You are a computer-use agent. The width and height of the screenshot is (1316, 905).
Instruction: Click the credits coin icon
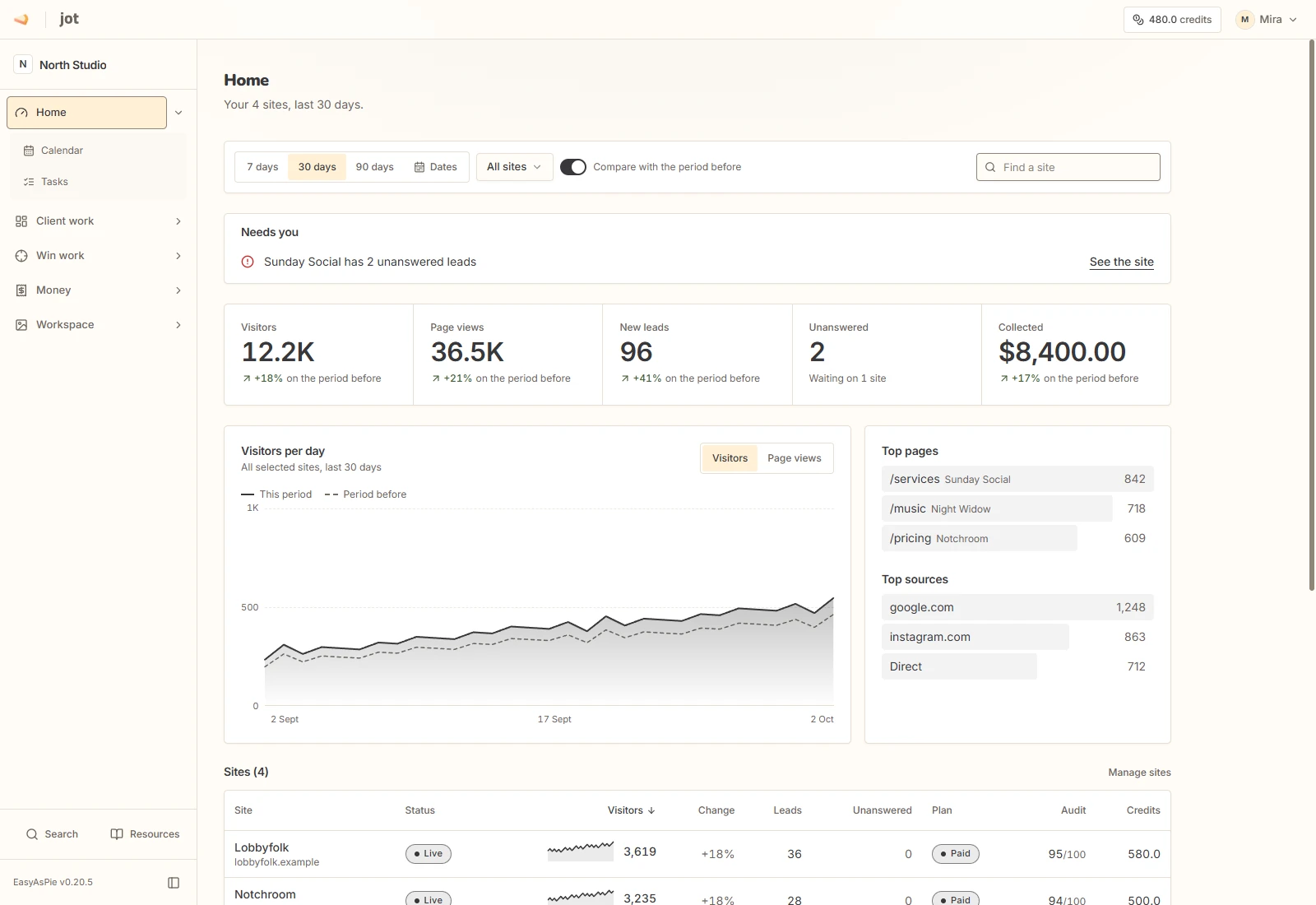(1138, 20)
